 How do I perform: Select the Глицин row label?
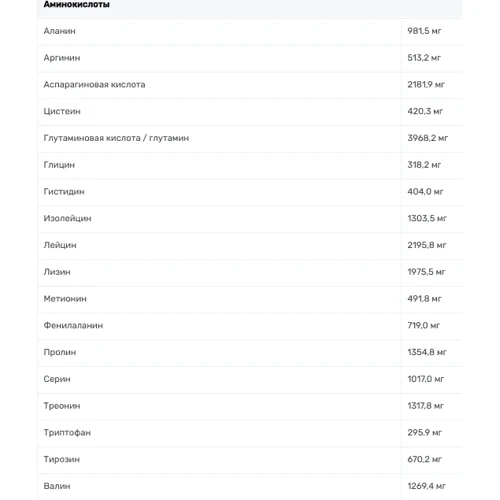point(59,165)
